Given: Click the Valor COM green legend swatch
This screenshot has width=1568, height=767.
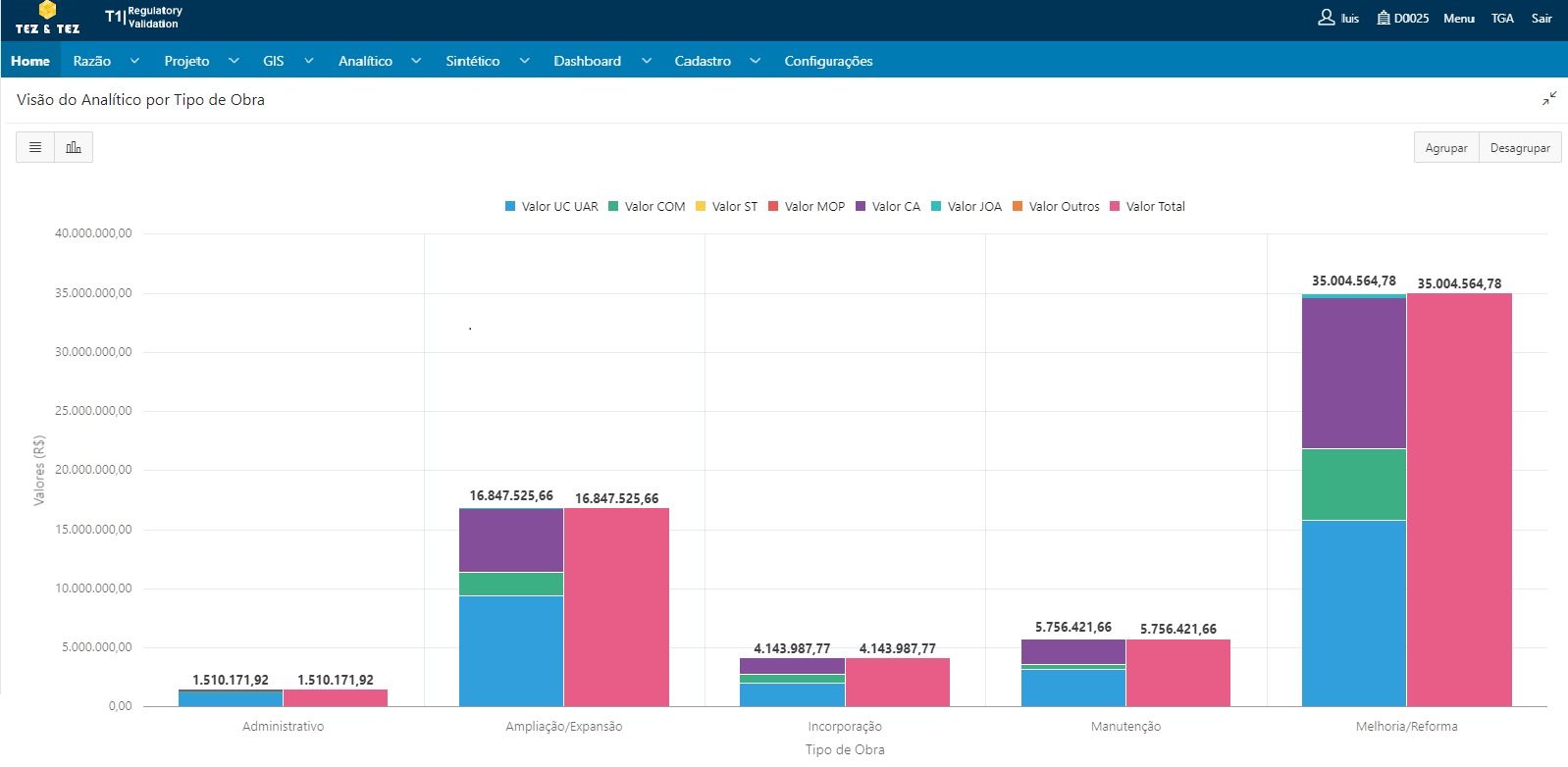Looking at the screenshot, I should pos(613,207).
